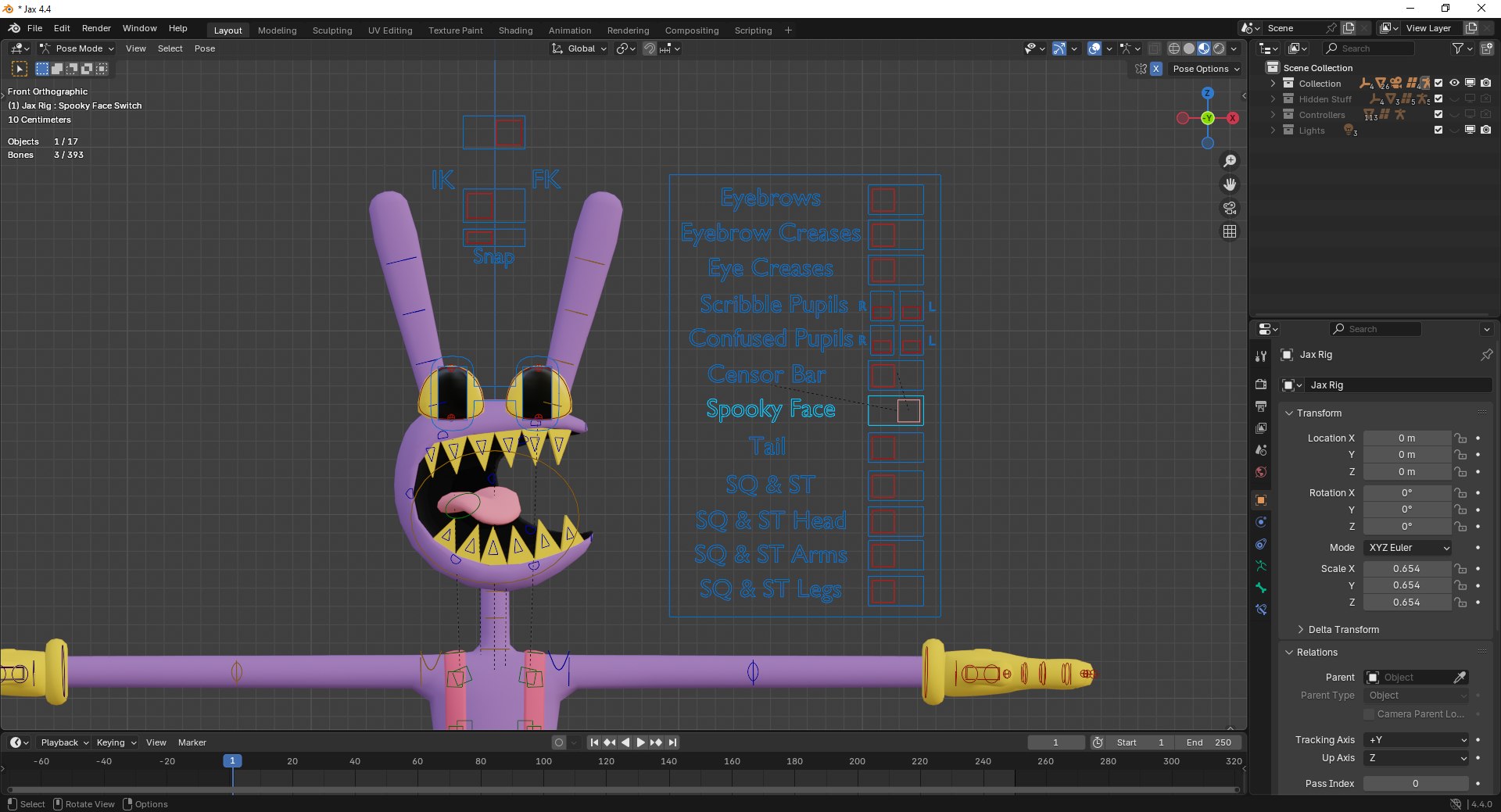
Task: Switch to the Shading workspace tab
Action: [x=515, y=30]
